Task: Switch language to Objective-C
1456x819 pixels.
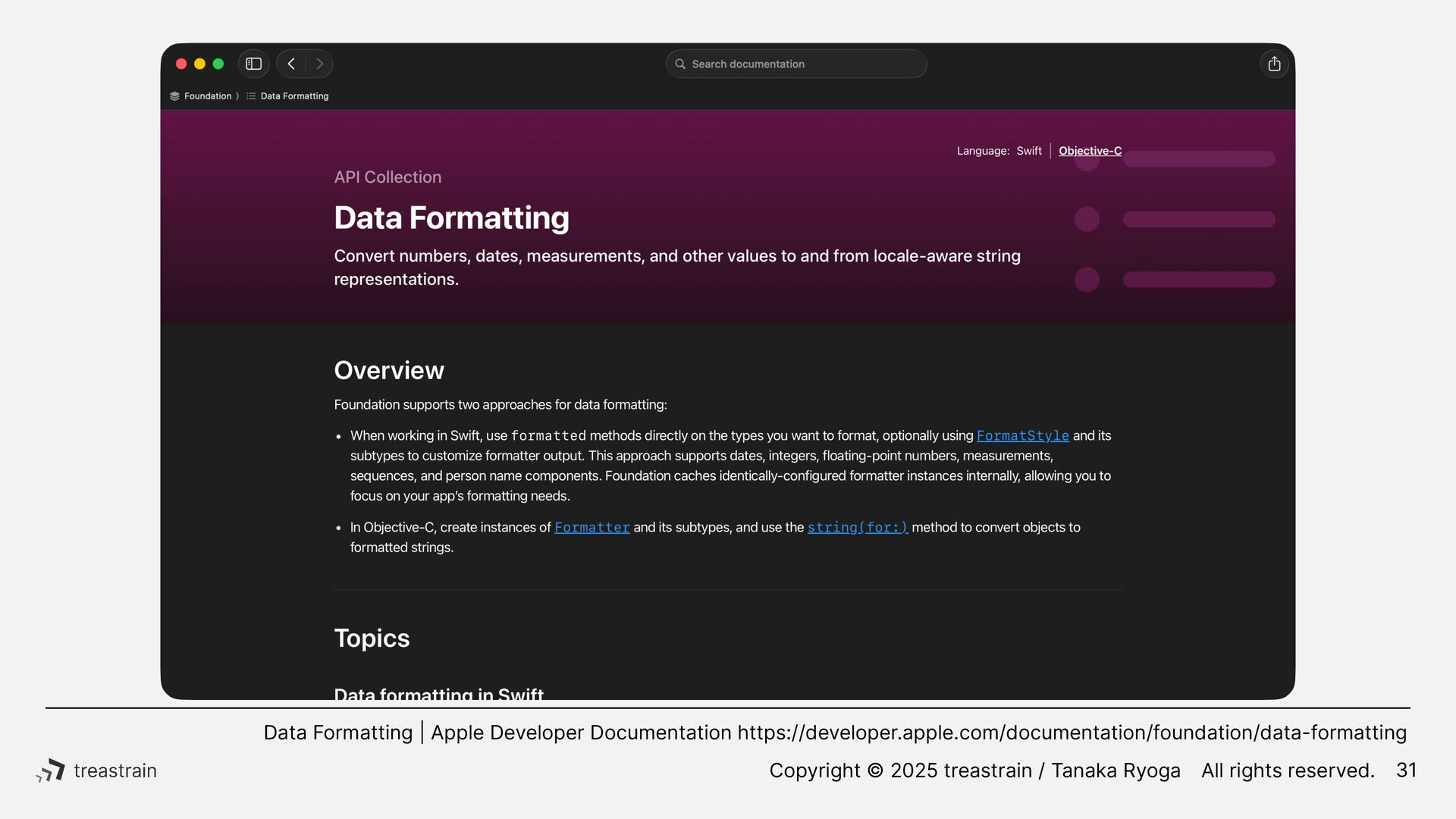Action: pyautogui.click(x=1090, y=151)
